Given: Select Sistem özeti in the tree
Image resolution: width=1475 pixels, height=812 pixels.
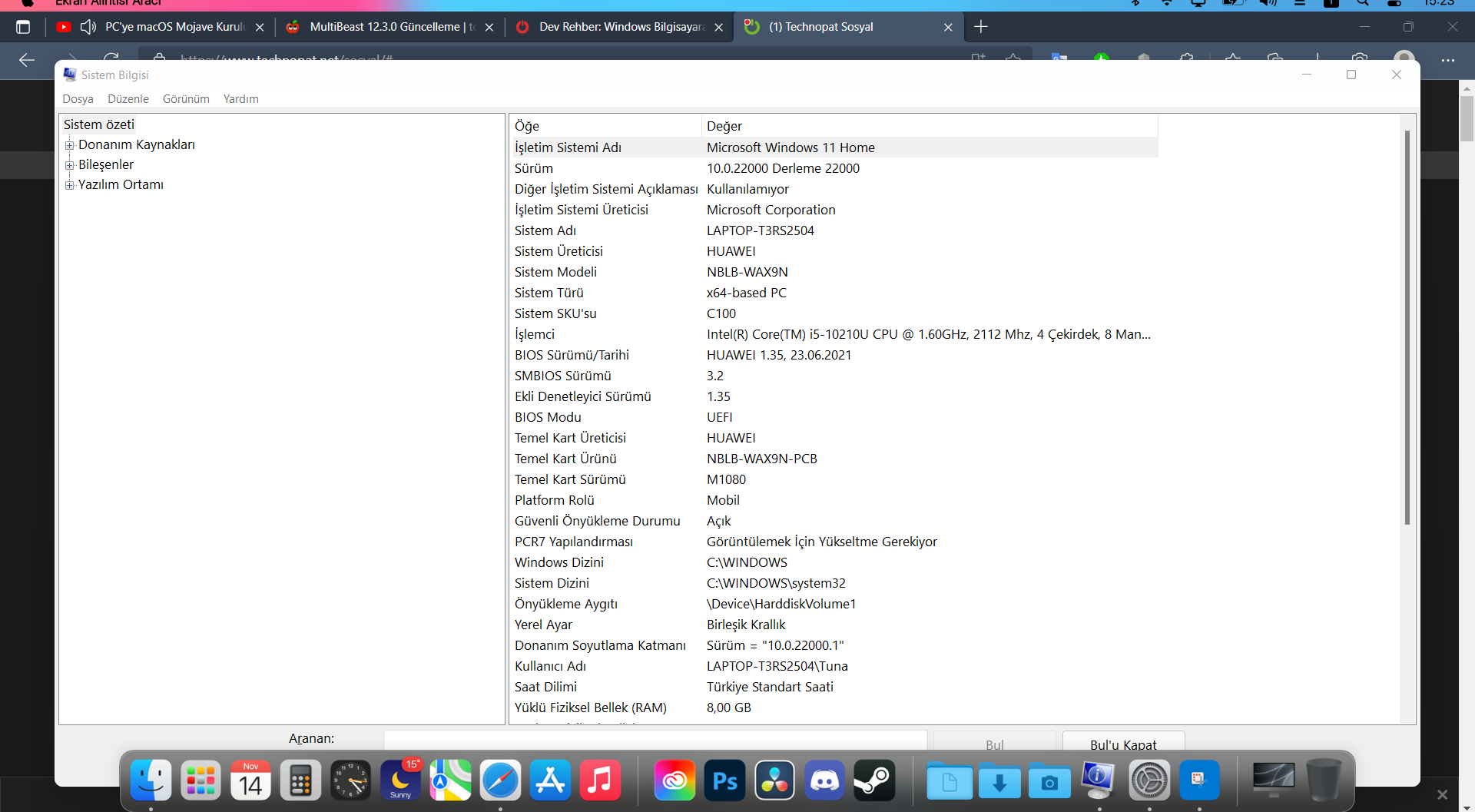Looking at the screenshot, I should [x=99, y=124].
